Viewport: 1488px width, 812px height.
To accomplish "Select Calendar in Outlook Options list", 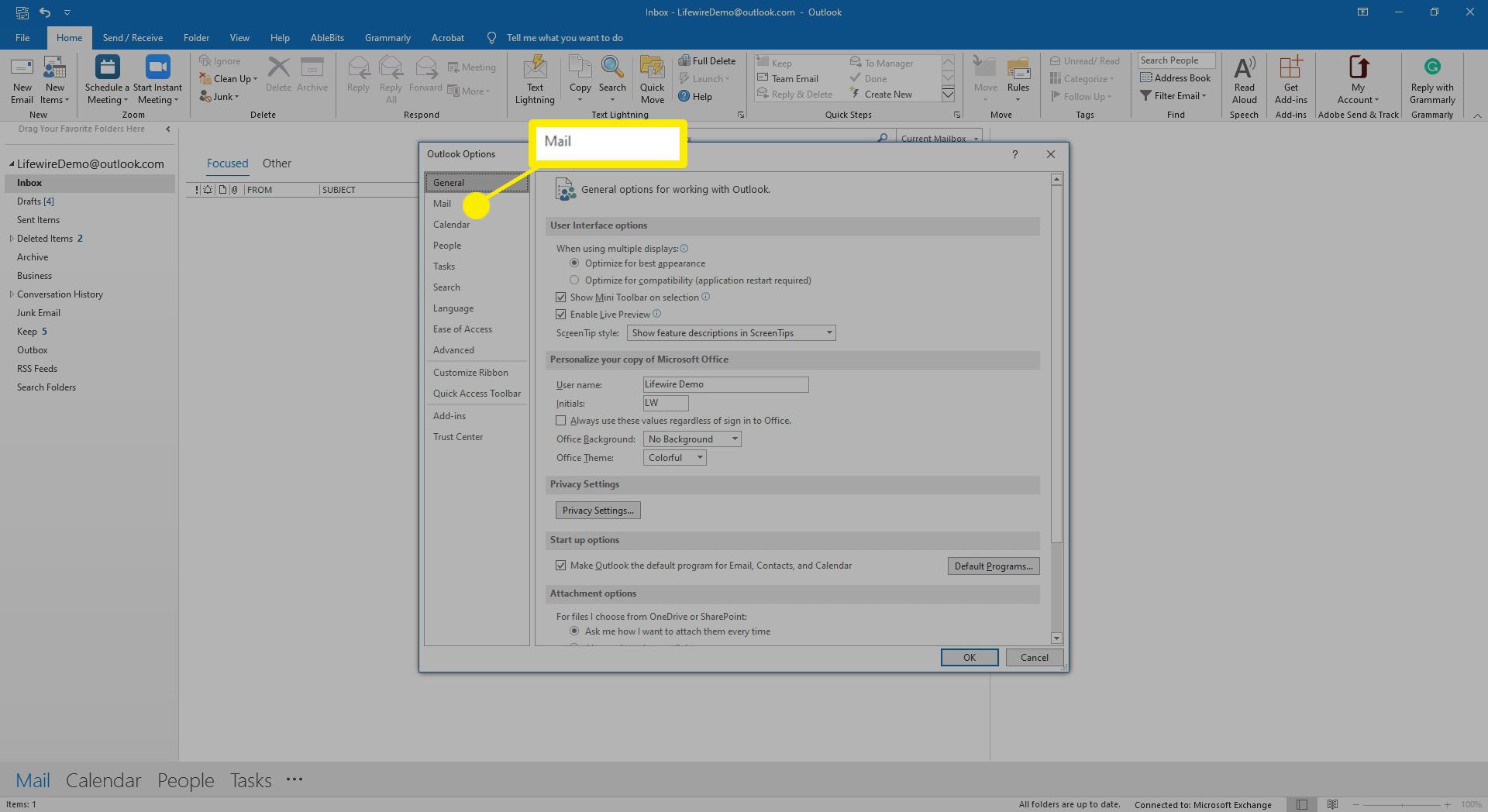I will (x=477, y=225).
